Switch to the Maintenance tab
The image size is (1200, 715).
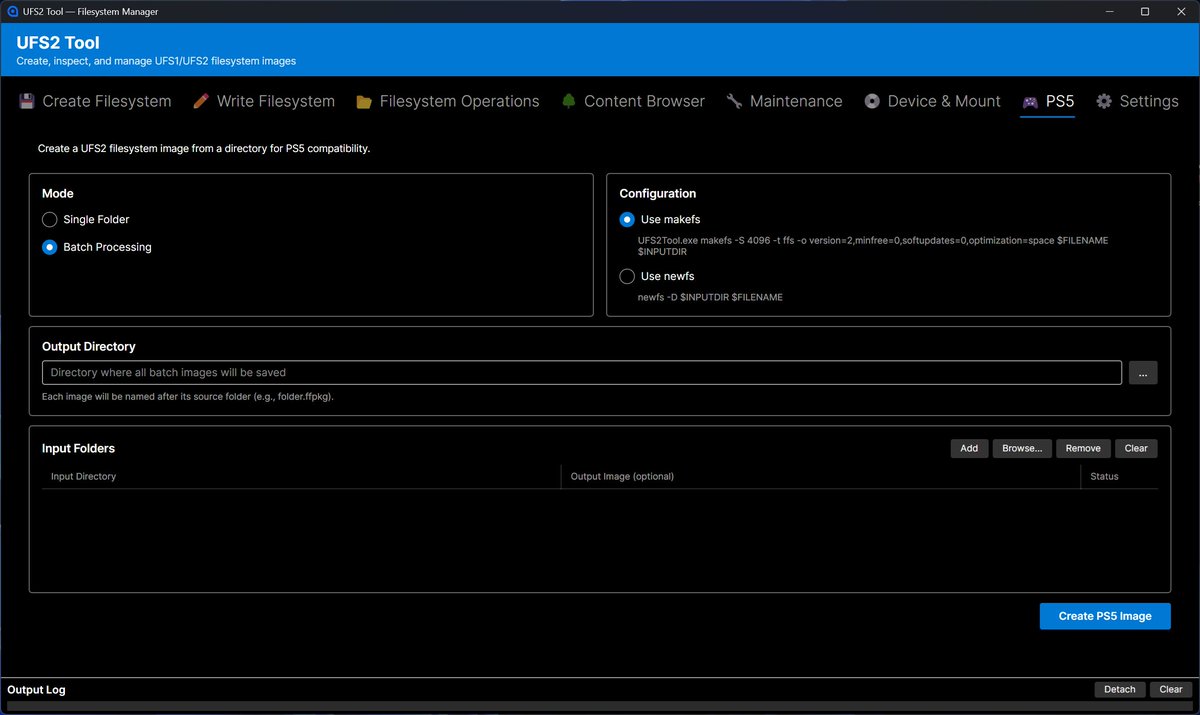point(784,101)
